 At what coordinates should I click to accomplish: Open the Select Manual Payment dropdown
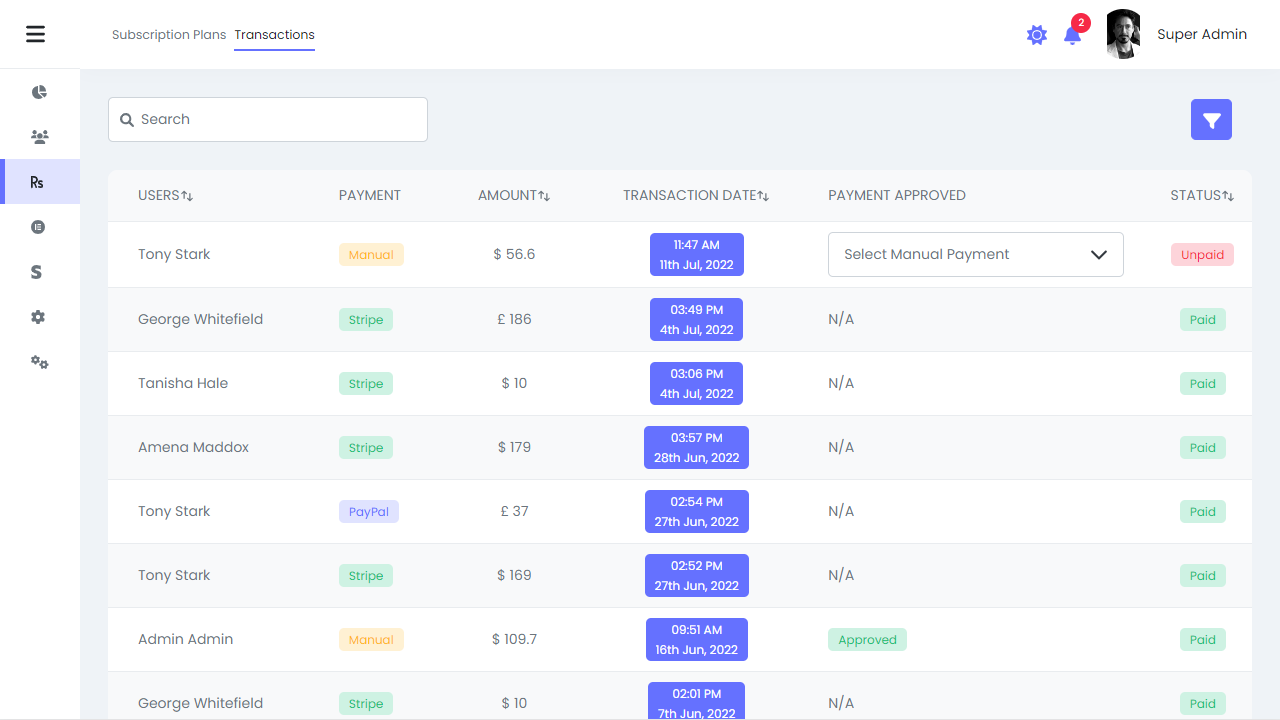point(975,254)
